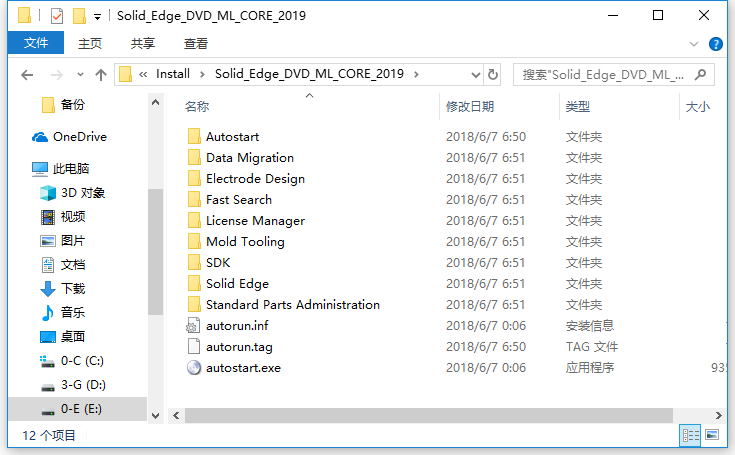Open the Autostart folder icon
The height and width of the screenshot is (455, 735).
[194, 136]
